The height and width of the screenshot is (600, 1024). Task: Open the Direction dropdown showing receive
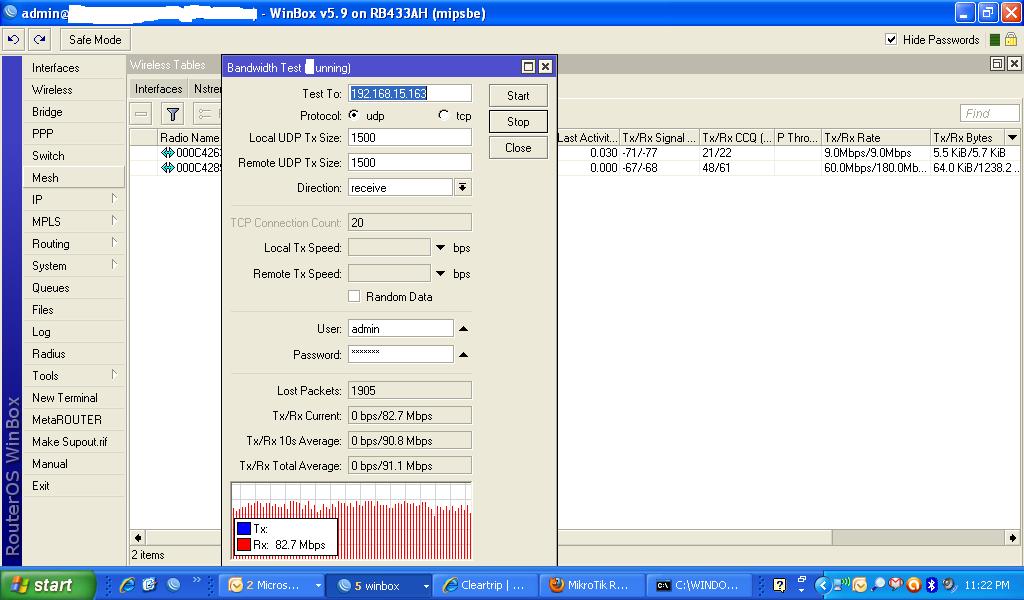click(462, 187)
